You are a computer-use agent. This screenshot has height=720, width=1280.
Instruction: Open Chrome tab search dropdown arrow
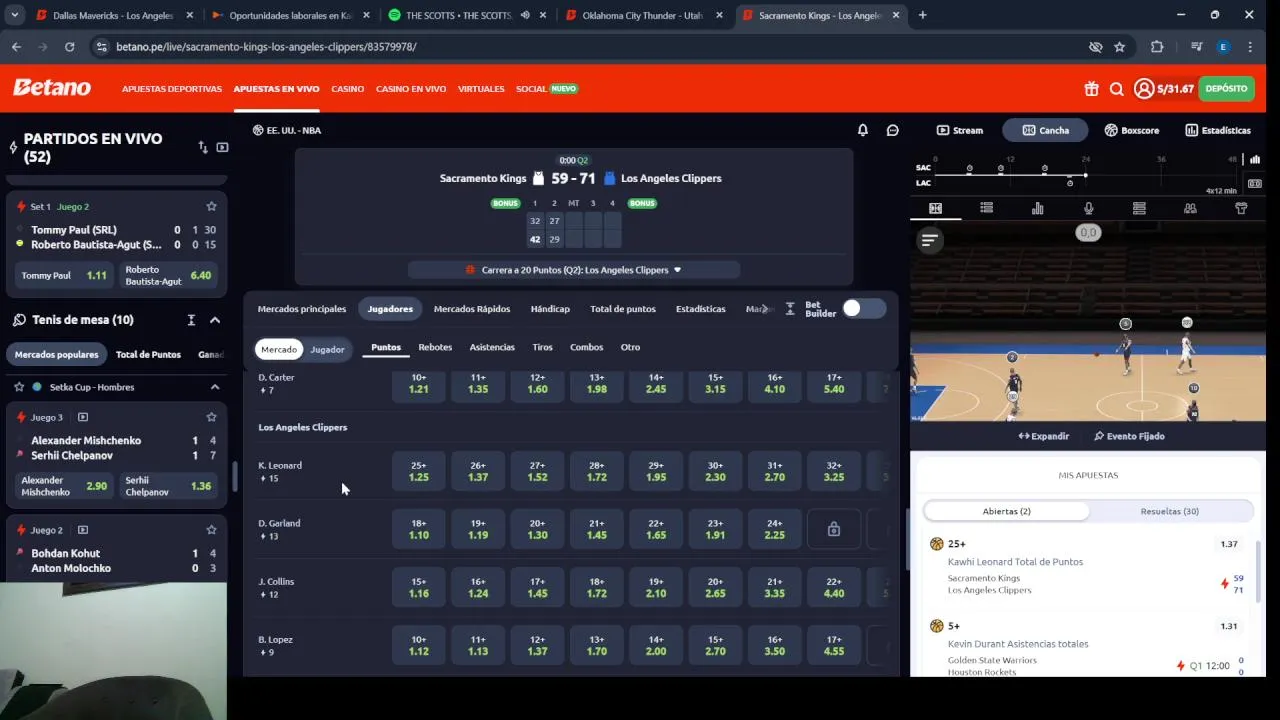coord(14,15)
